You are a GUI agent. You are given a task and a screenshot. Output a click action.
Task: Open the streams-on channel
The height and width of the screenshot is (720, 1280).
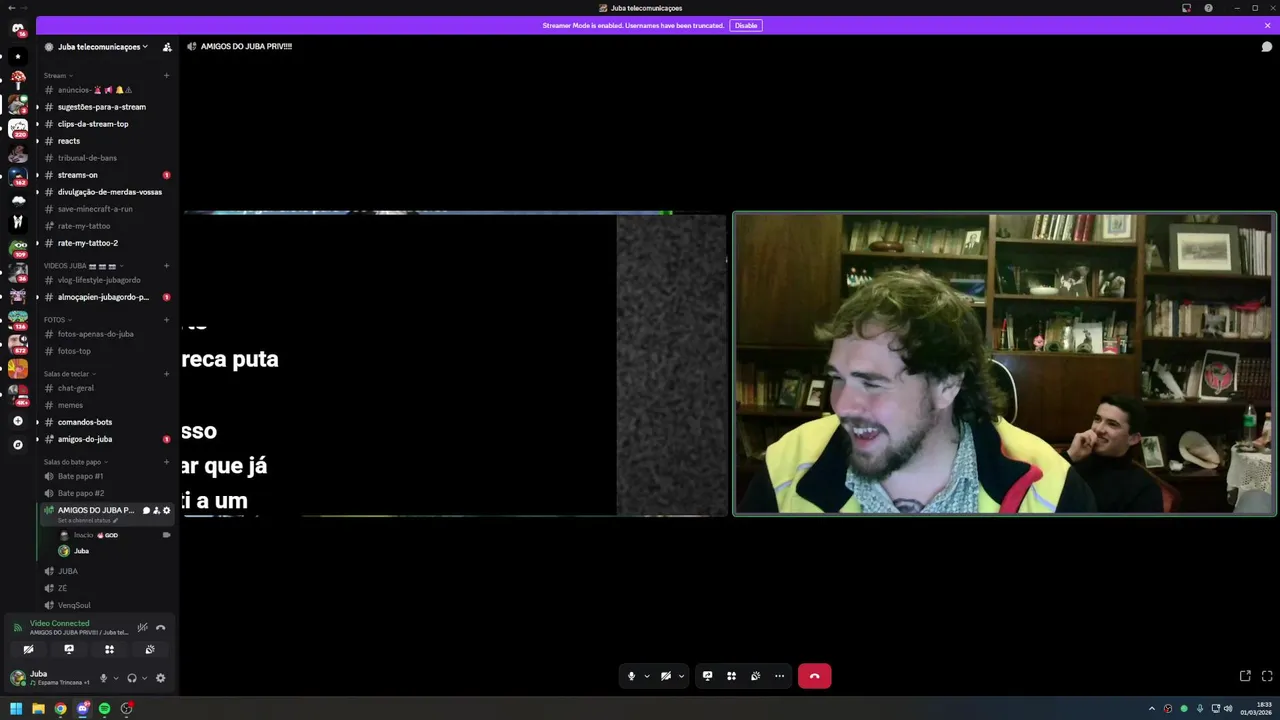click(x=107, y=175)
